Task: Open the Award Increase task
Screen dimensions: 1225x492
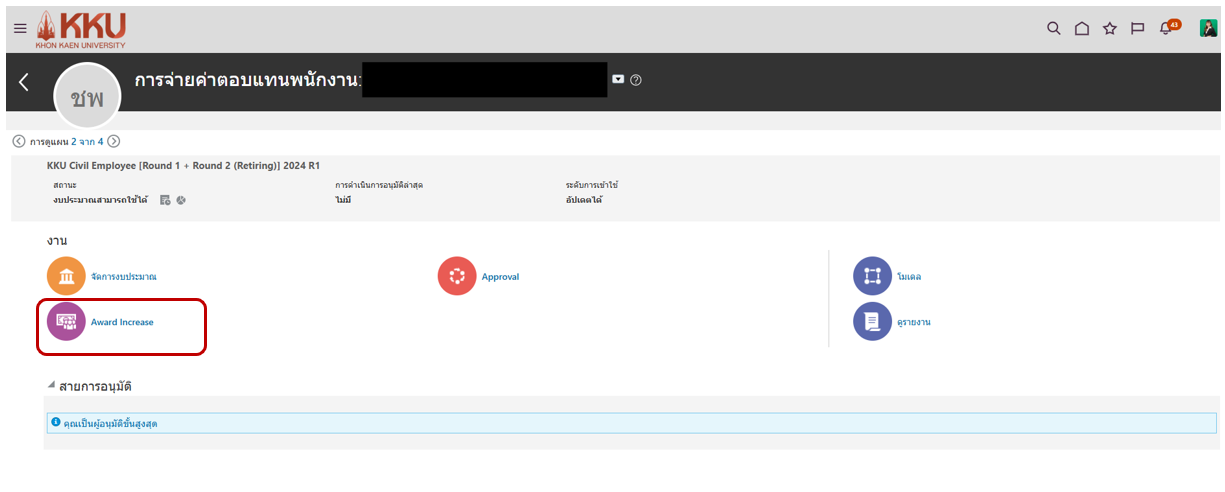Action: (x=122, y=322)
